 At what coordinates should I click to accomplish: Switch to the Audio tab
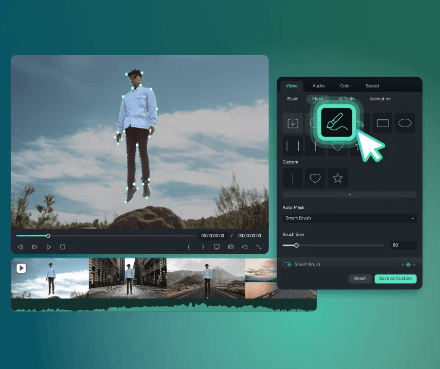(319, 86)
